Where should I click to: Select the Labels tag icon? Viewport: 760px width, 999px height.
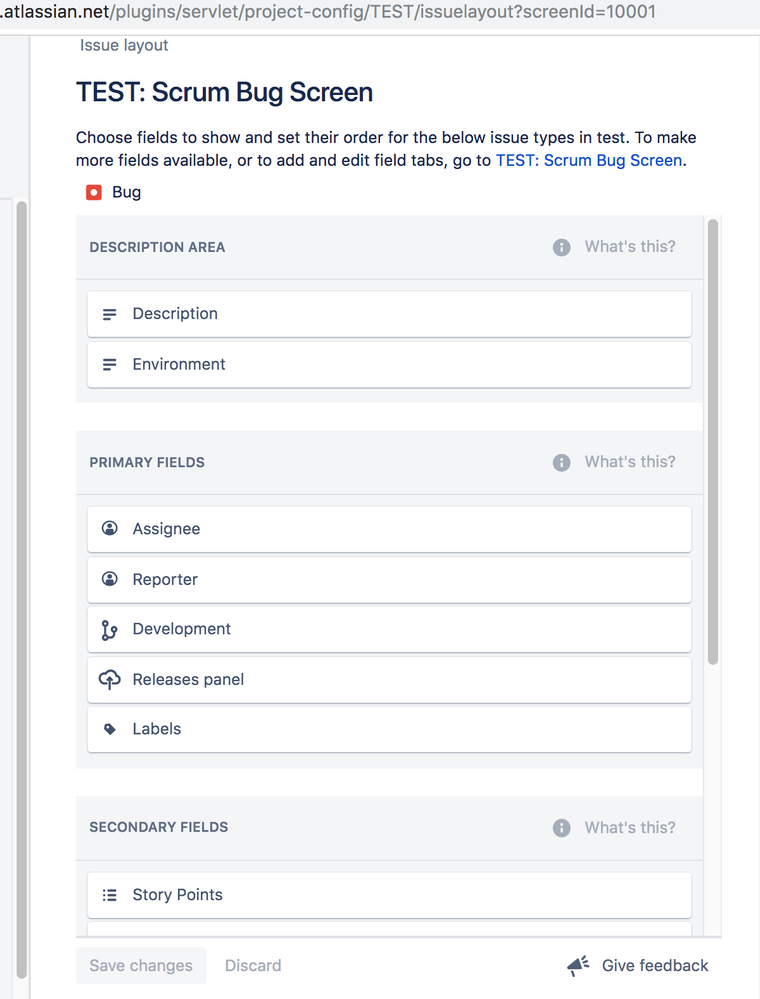109,728
